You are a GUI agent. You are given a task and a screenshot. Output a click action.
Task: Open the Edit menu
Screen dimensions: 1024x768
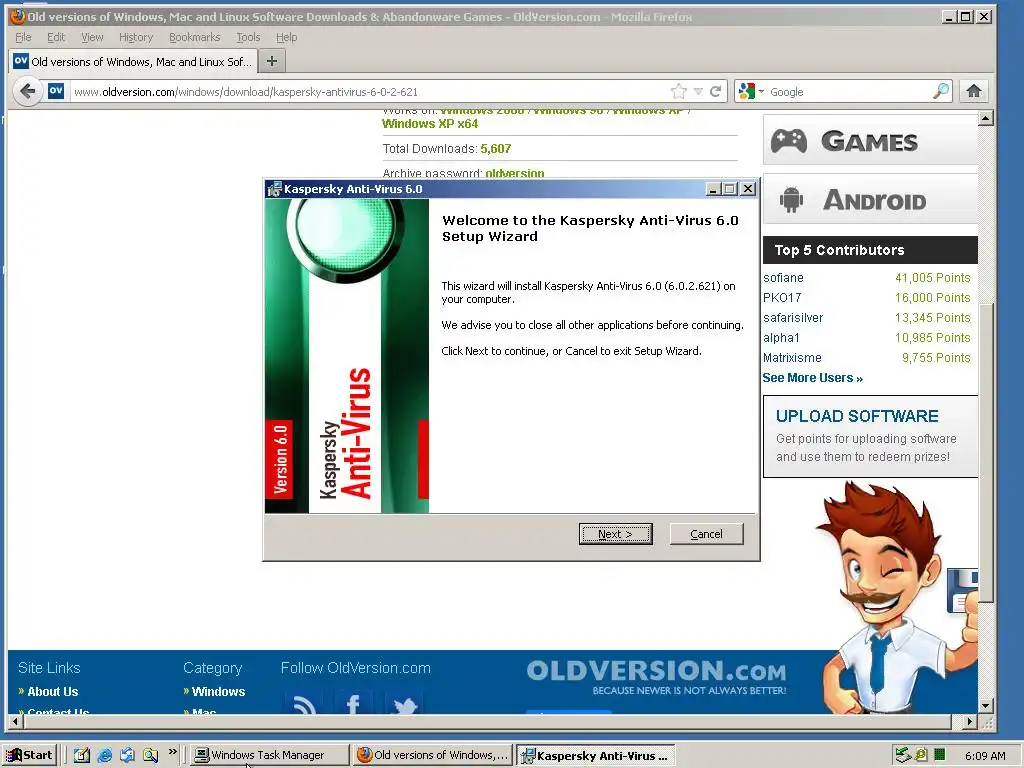coord(56,37)
